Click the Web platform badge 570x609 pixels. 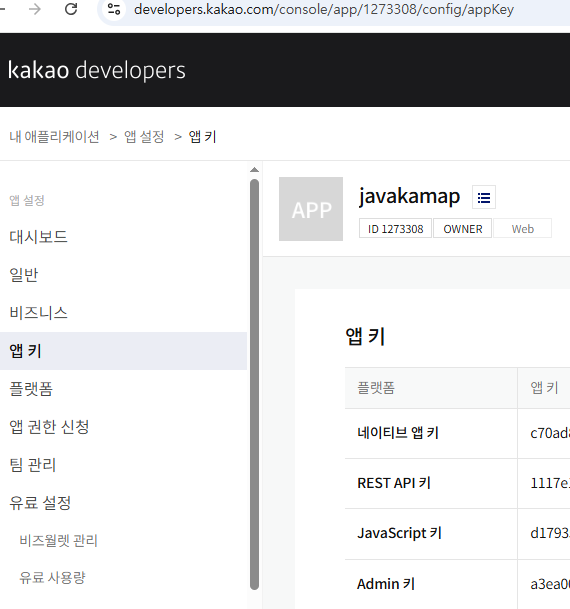point(522,228)
